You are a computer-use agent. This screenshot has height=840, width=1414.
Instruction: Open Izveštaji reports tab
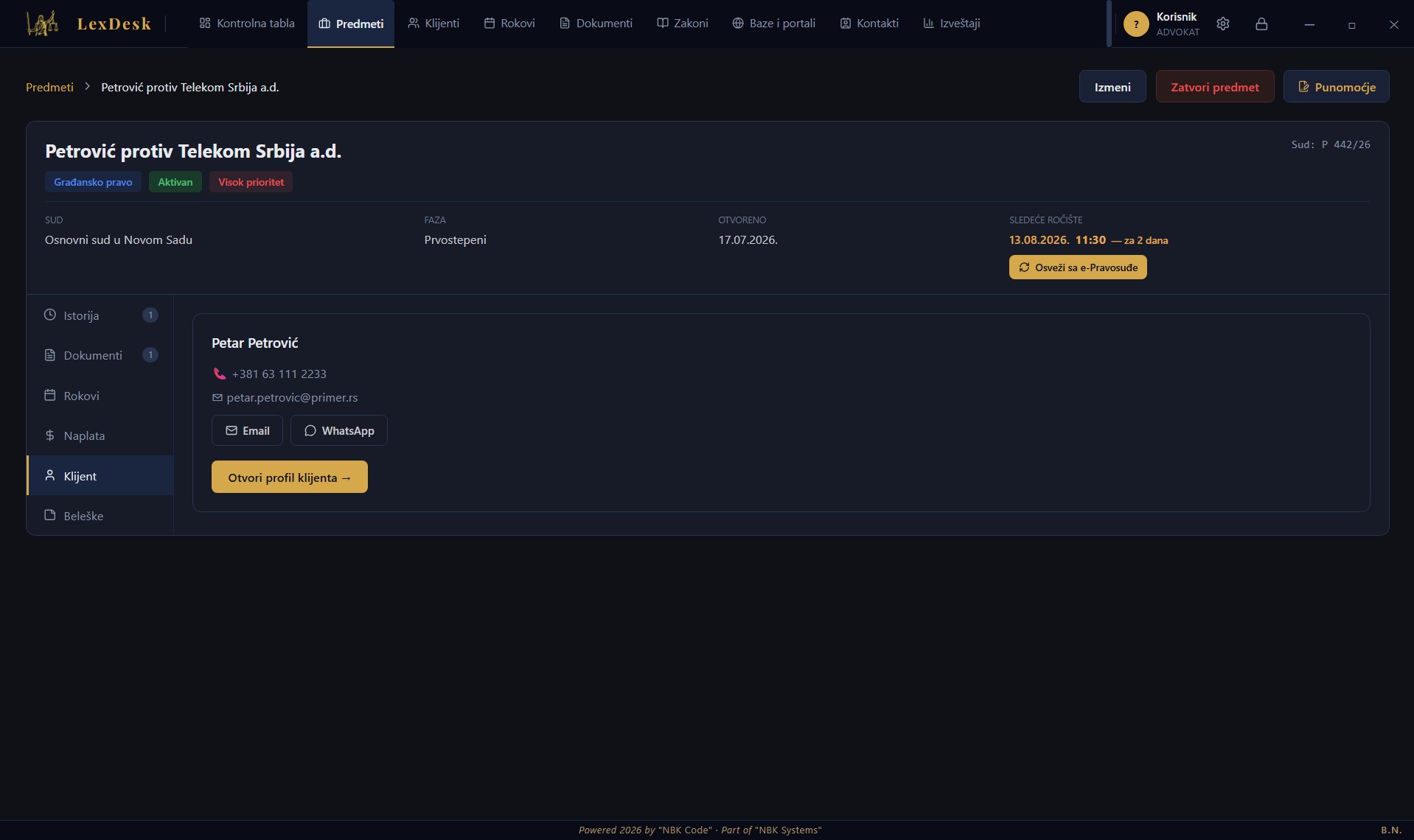click(952, 24)
